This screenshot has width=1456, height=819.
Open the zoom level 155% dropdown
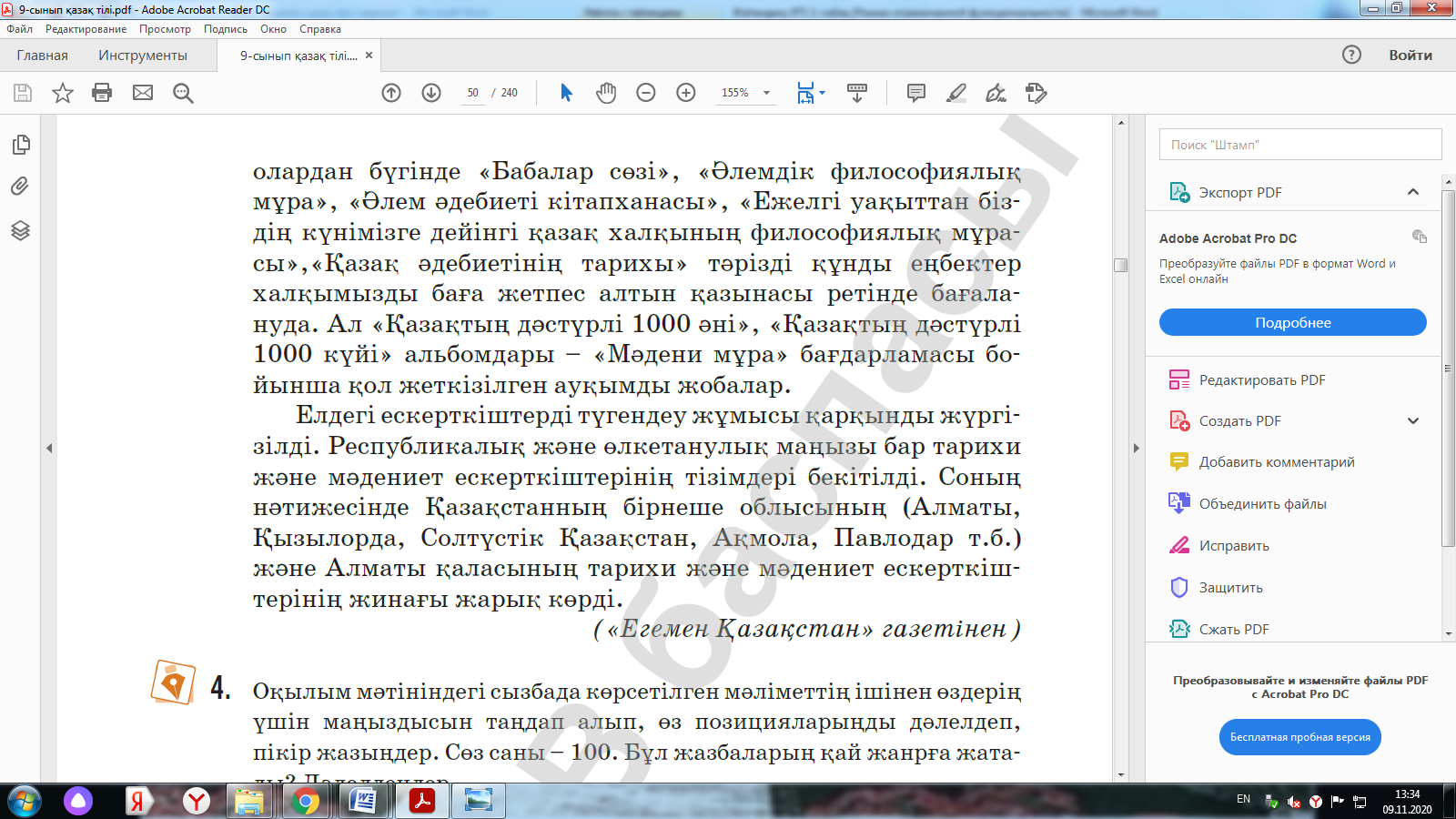766,93
